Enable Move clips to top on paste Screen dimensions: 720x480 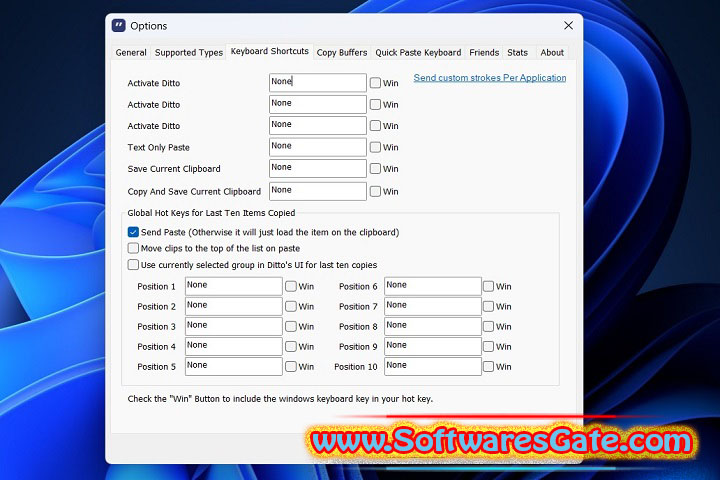click(133, 248)
